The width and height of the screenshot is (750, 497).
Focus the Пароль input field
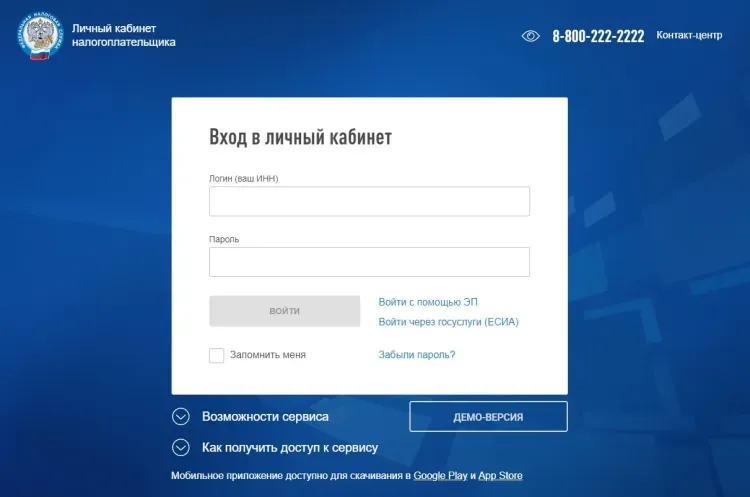pos(369,262)
